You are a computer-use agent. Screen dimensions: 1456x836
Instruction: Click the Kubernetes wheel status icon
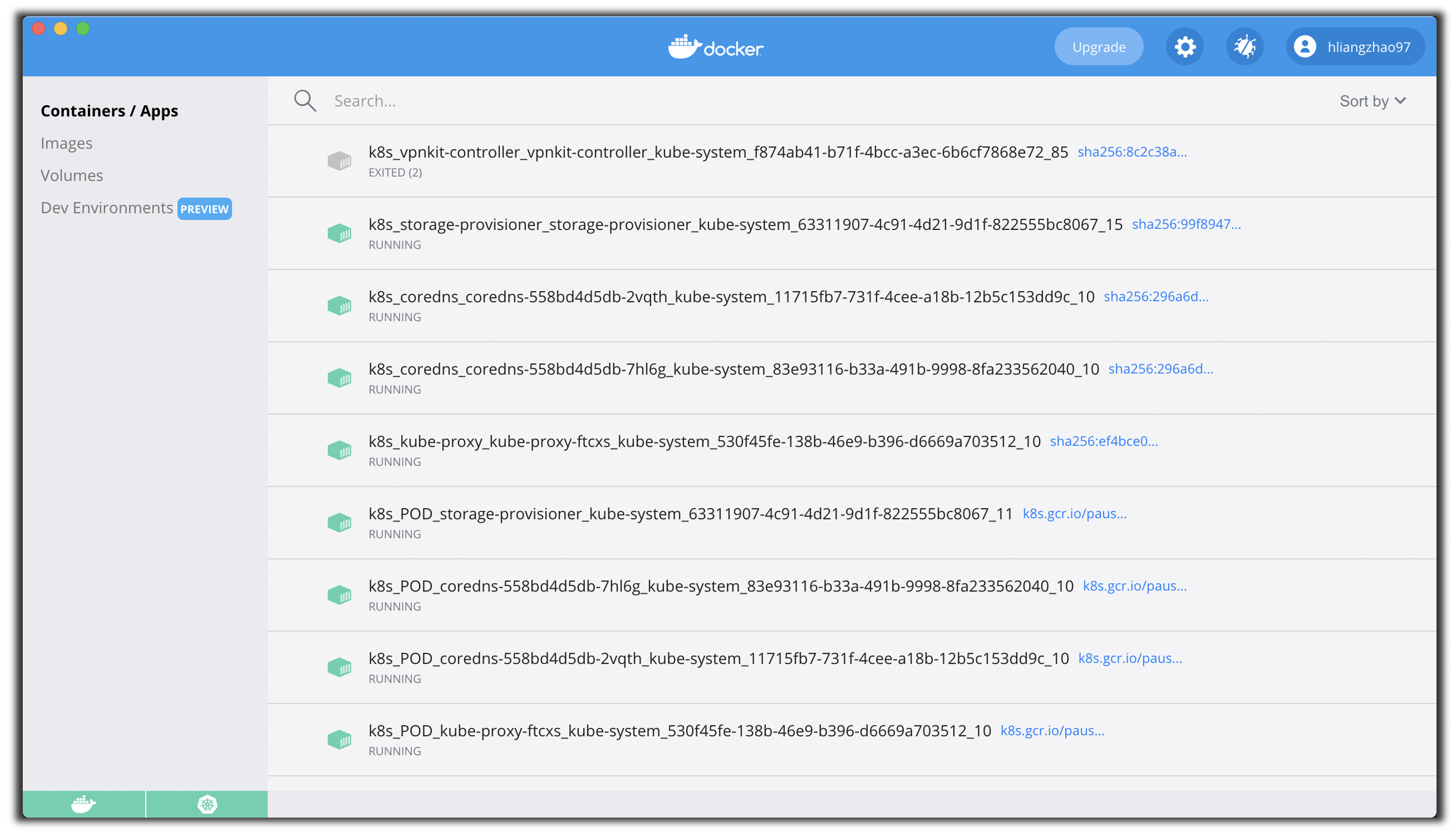click(207, 803)
